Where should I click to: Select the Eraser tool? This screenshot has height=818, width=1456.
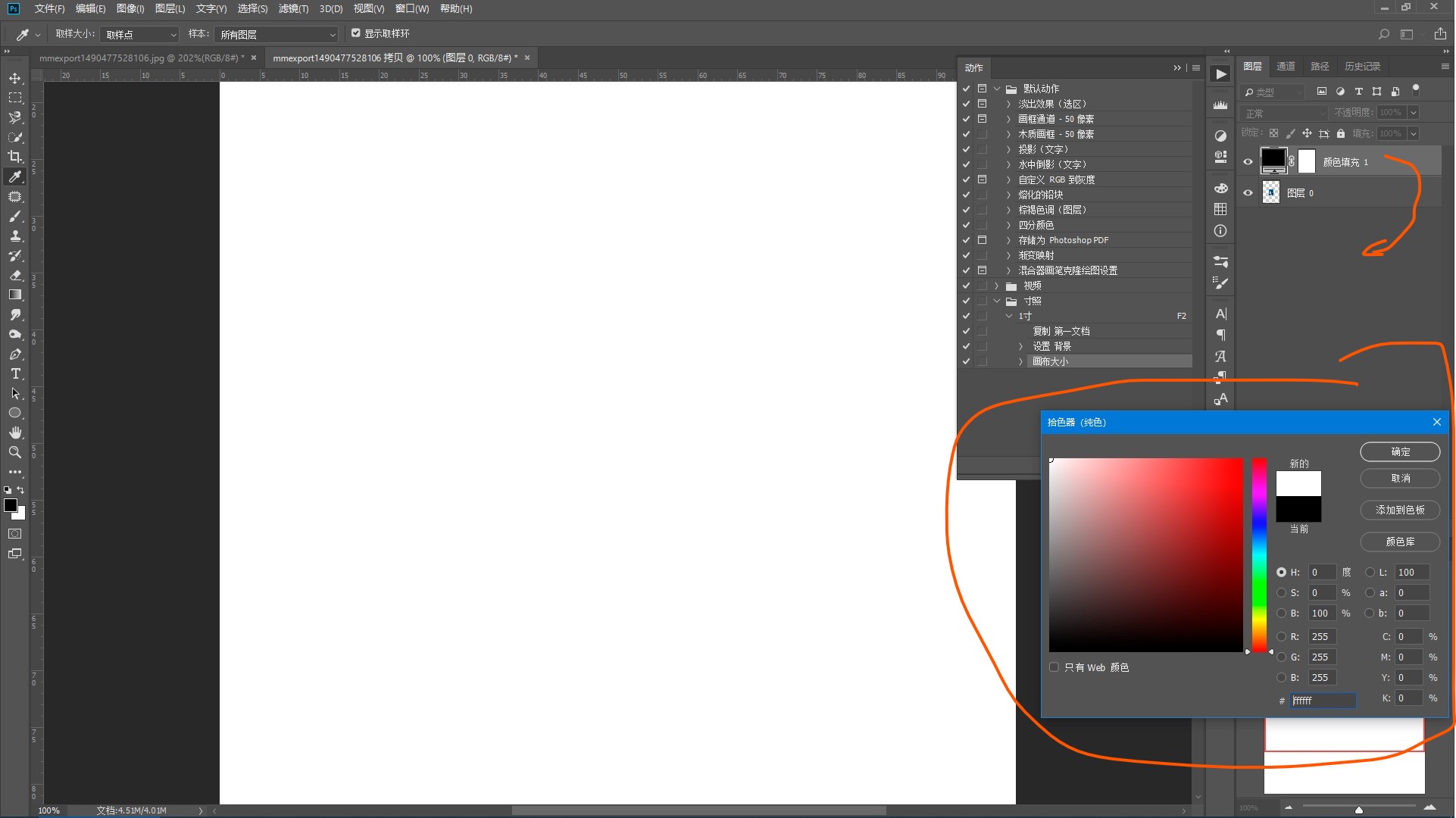pyautogui.click(x=15, y=276)
